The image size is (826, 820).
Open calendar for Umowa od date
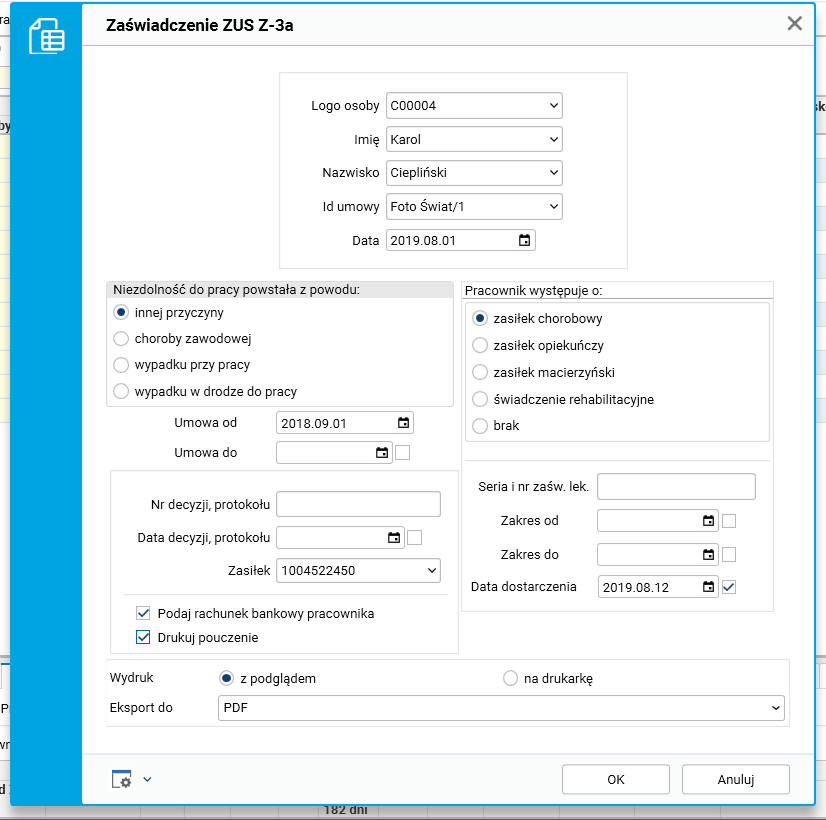point(403,423)
